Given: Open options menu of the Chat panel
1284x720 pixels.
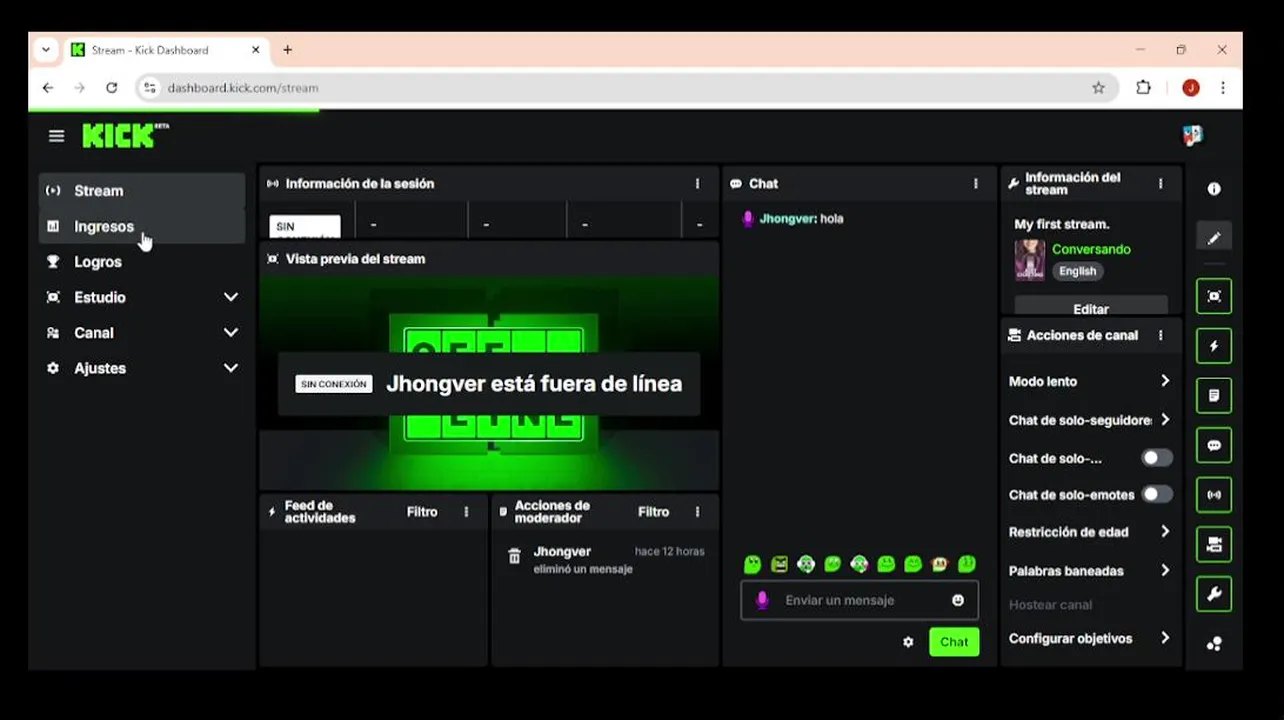Looking at the screenshot, I should (x=976, y=184).
